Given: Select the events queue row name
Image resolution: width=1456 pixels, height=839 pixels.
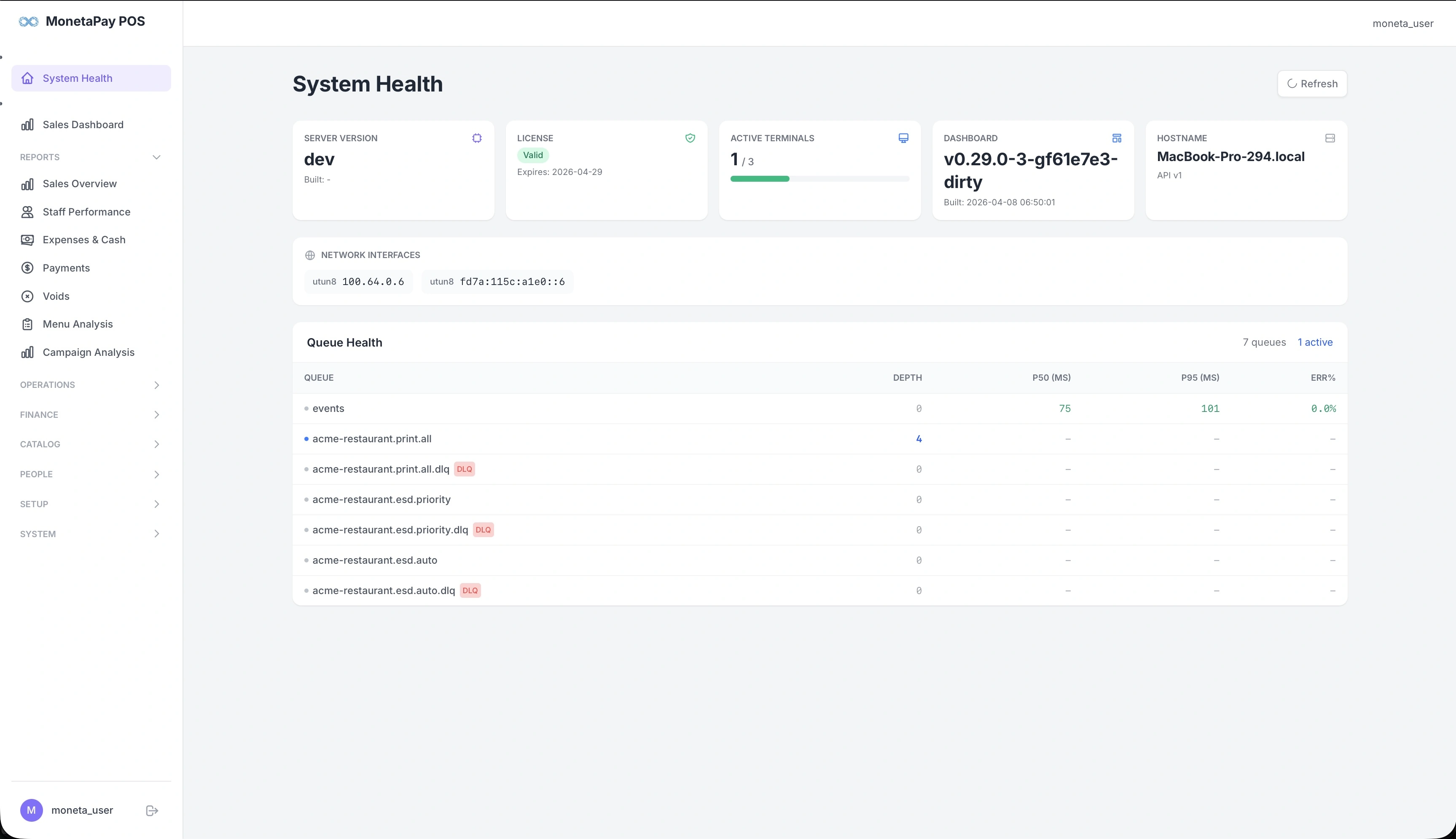Looking at the screenshot, I should [x=328, y=409].
